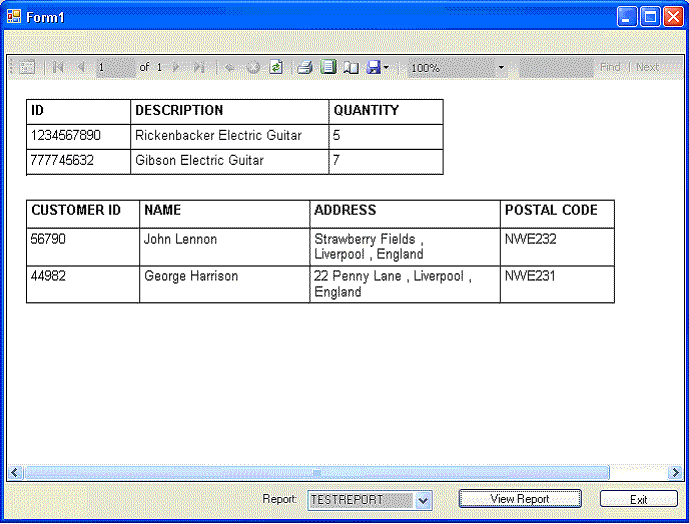
Task: Click the QUANTITY column header
Action: tap(386, 112)
